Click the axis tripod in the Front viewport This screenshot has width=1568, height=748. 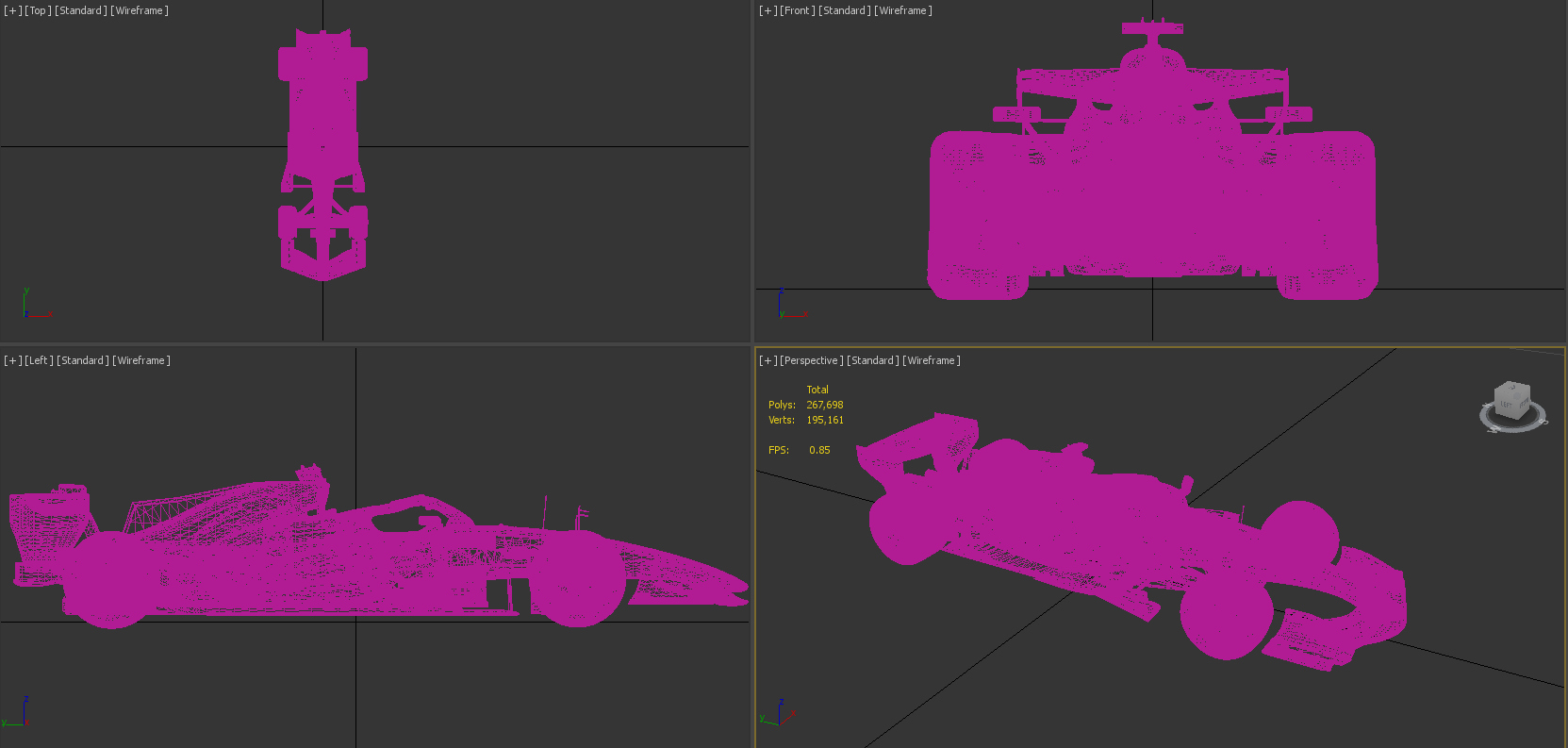point(792,304)
